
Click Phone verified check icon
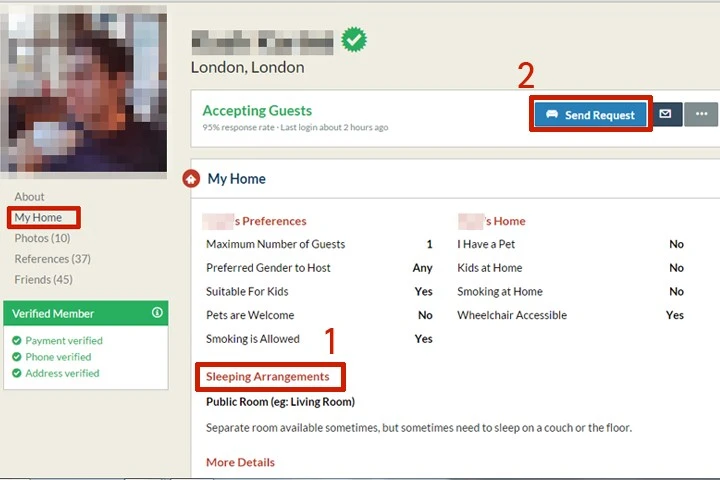tap(17, 357)
